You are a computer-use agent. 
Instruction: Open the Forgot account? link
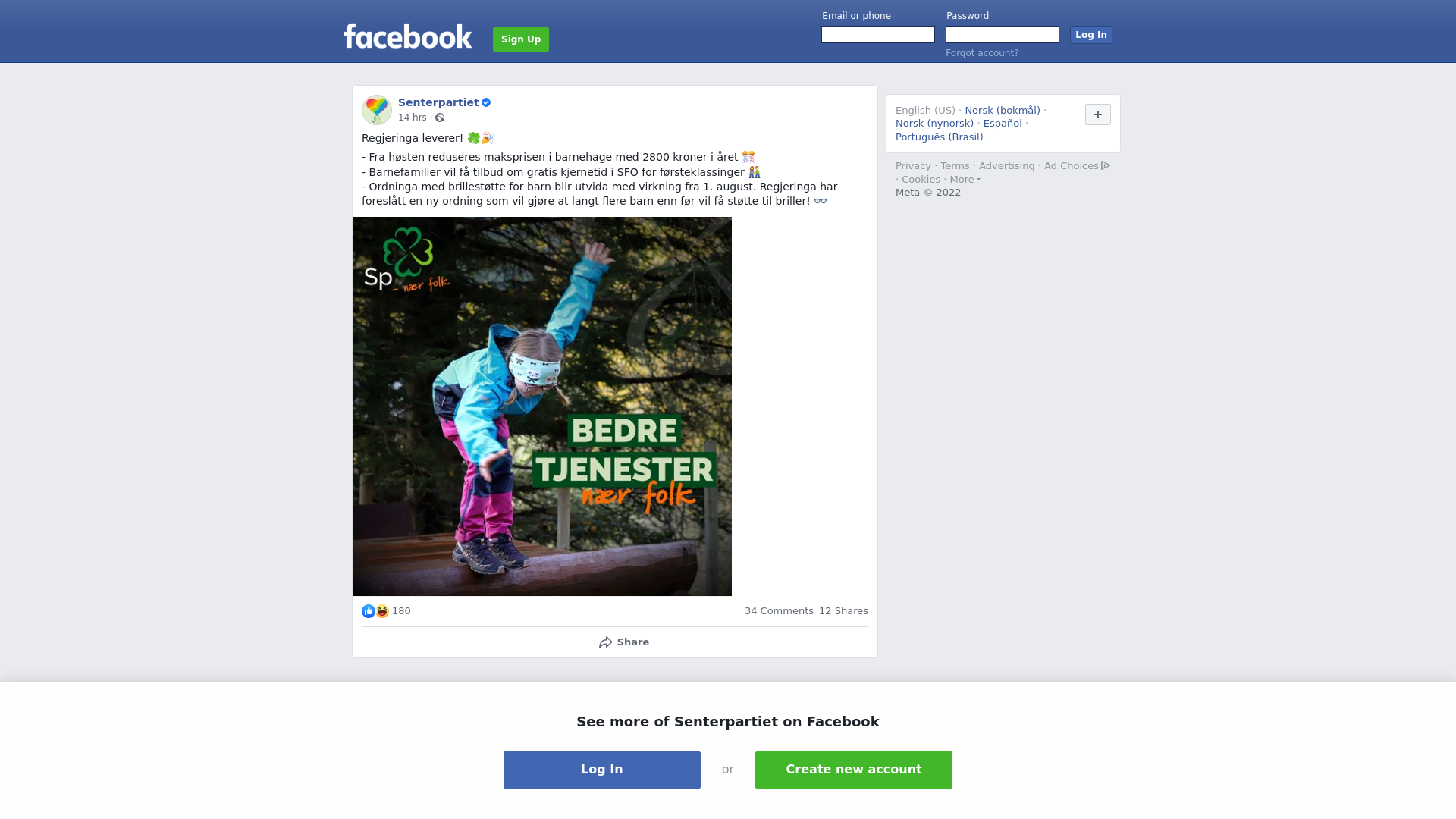coord(982,53)
